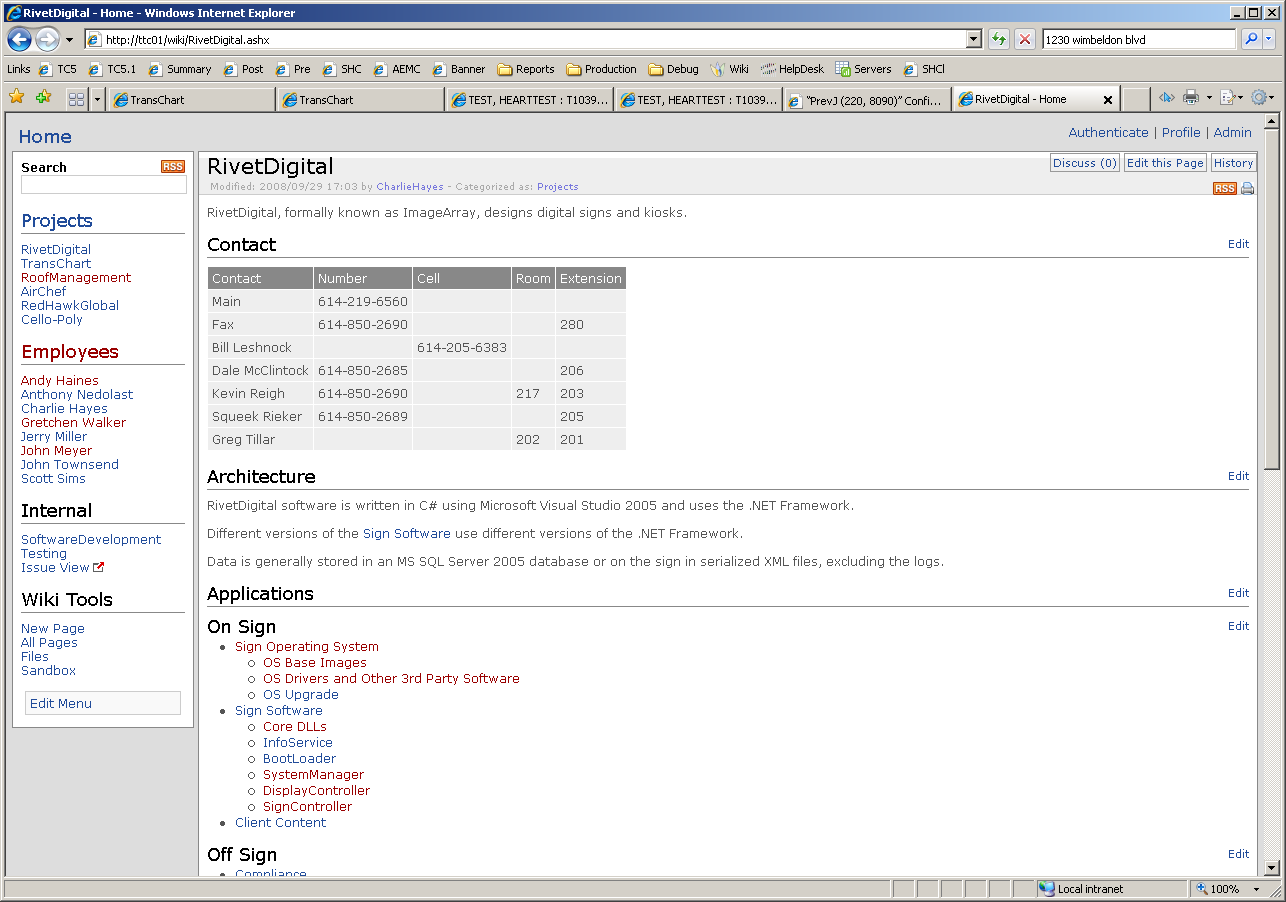Open Charlie Hayes employee page

pyautogui.click(x=64, y=409)
